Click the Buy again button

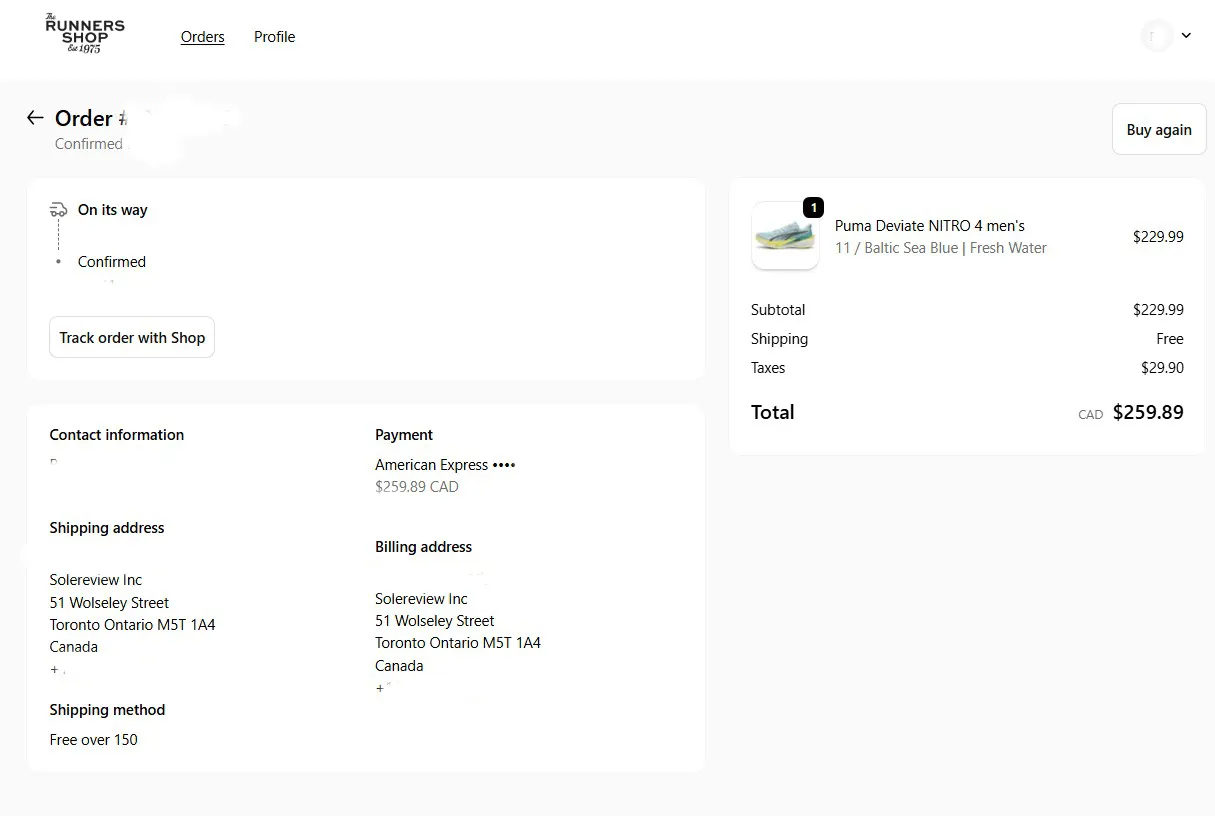coord(1159,129)
